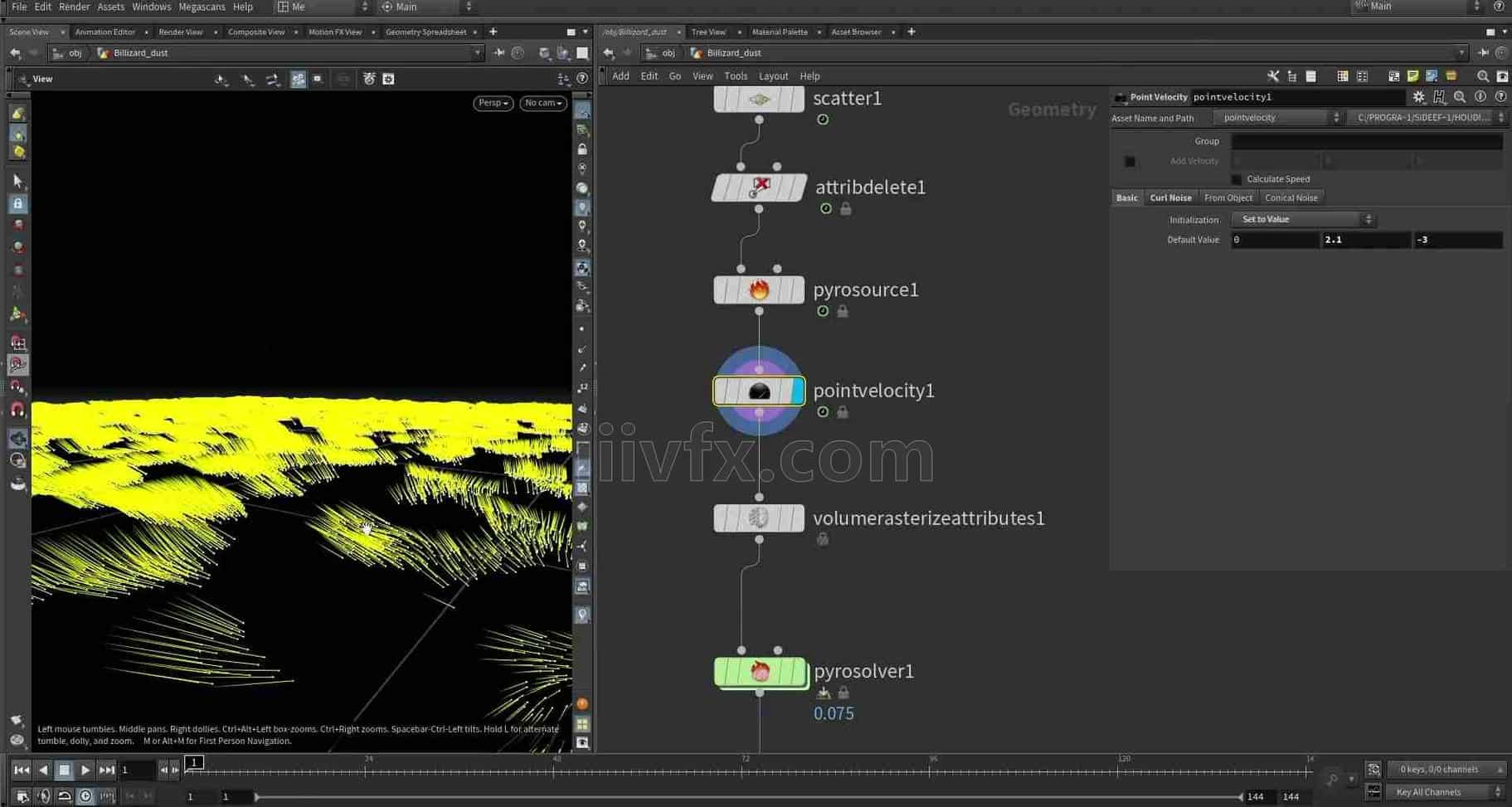This screenshot has height=807, width=1512.
Task: Jump to first frame button
Action: tap(21, 771)
